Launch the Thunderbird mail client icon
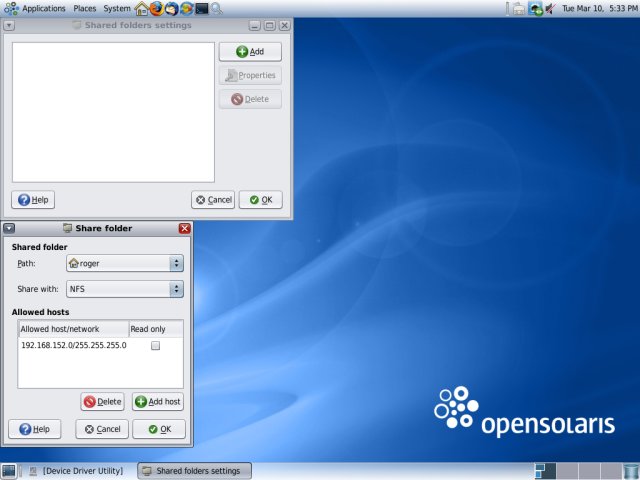 pyautogui.click(x=171, y=9)
